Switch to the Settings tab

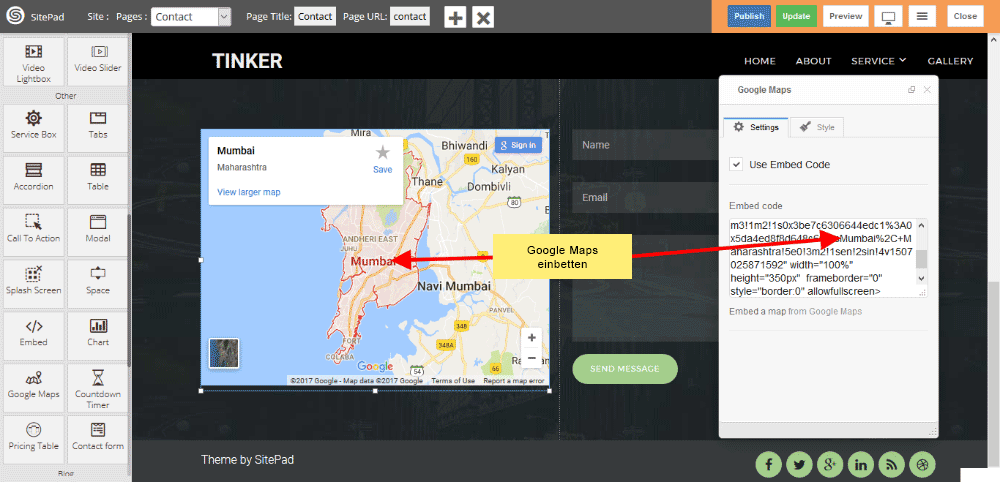pos(756,127)
